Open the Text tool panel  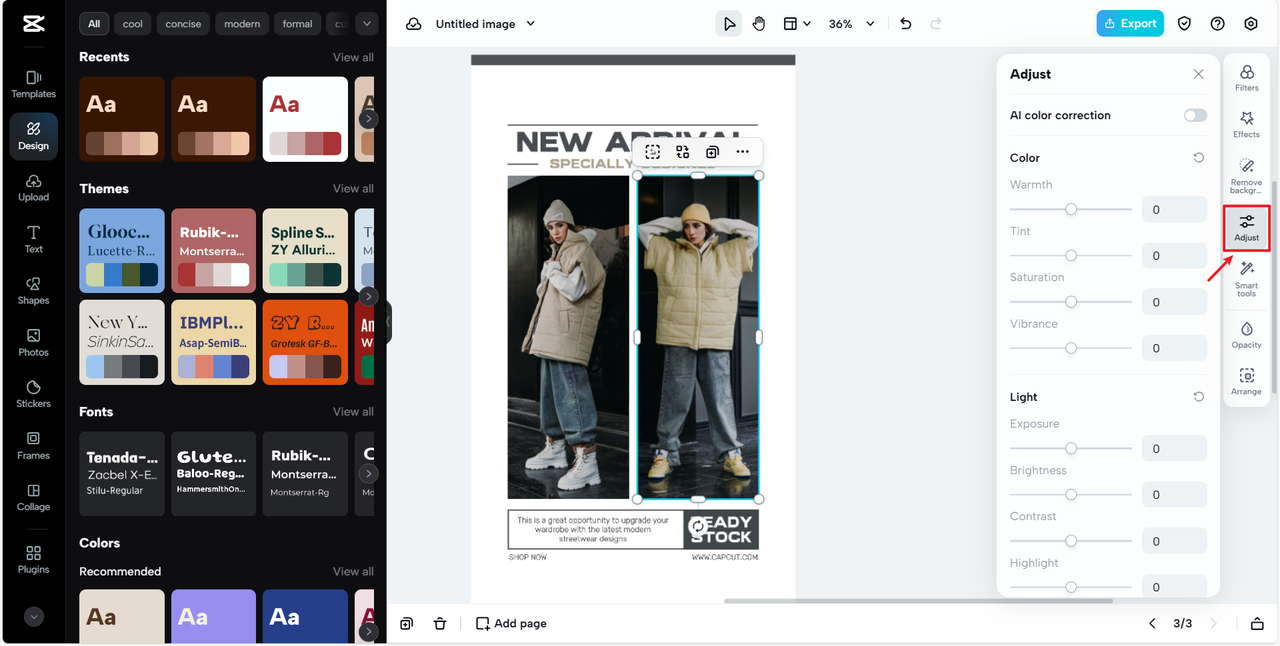coord(33,239)
